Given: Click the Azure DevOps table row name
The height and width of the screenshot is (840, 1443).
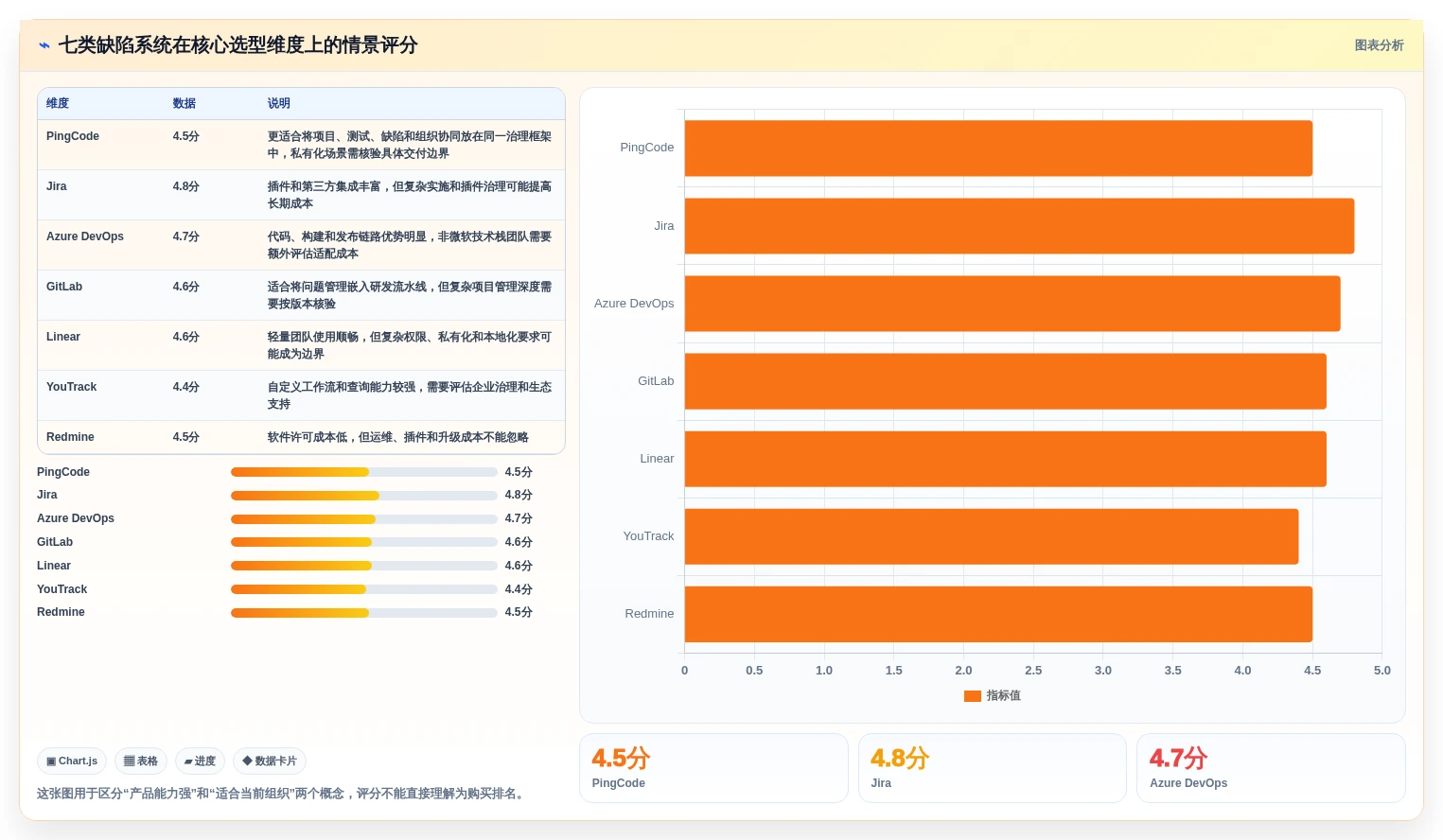Looking at the screenshot, I should click(x=85, y=236).
